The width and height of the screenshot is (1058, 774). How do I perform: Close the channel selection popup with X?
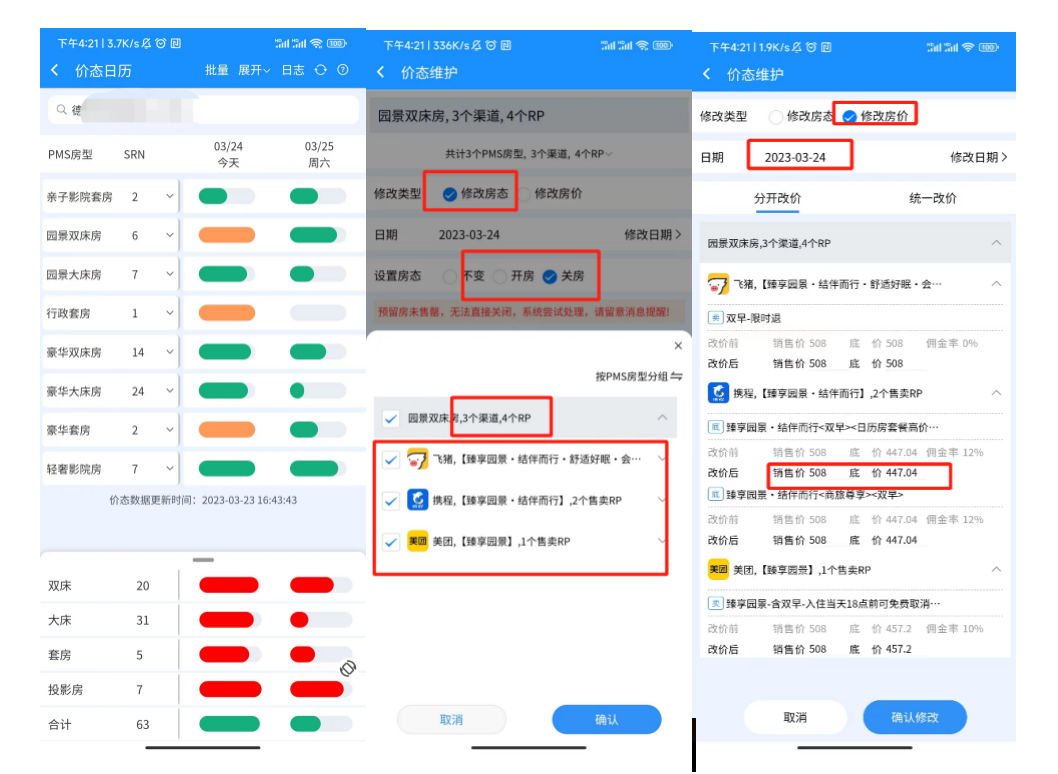677,345
